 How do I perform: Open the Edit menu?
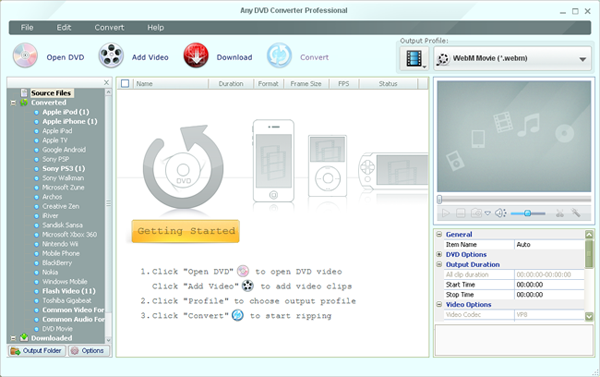tap(64, 28)
